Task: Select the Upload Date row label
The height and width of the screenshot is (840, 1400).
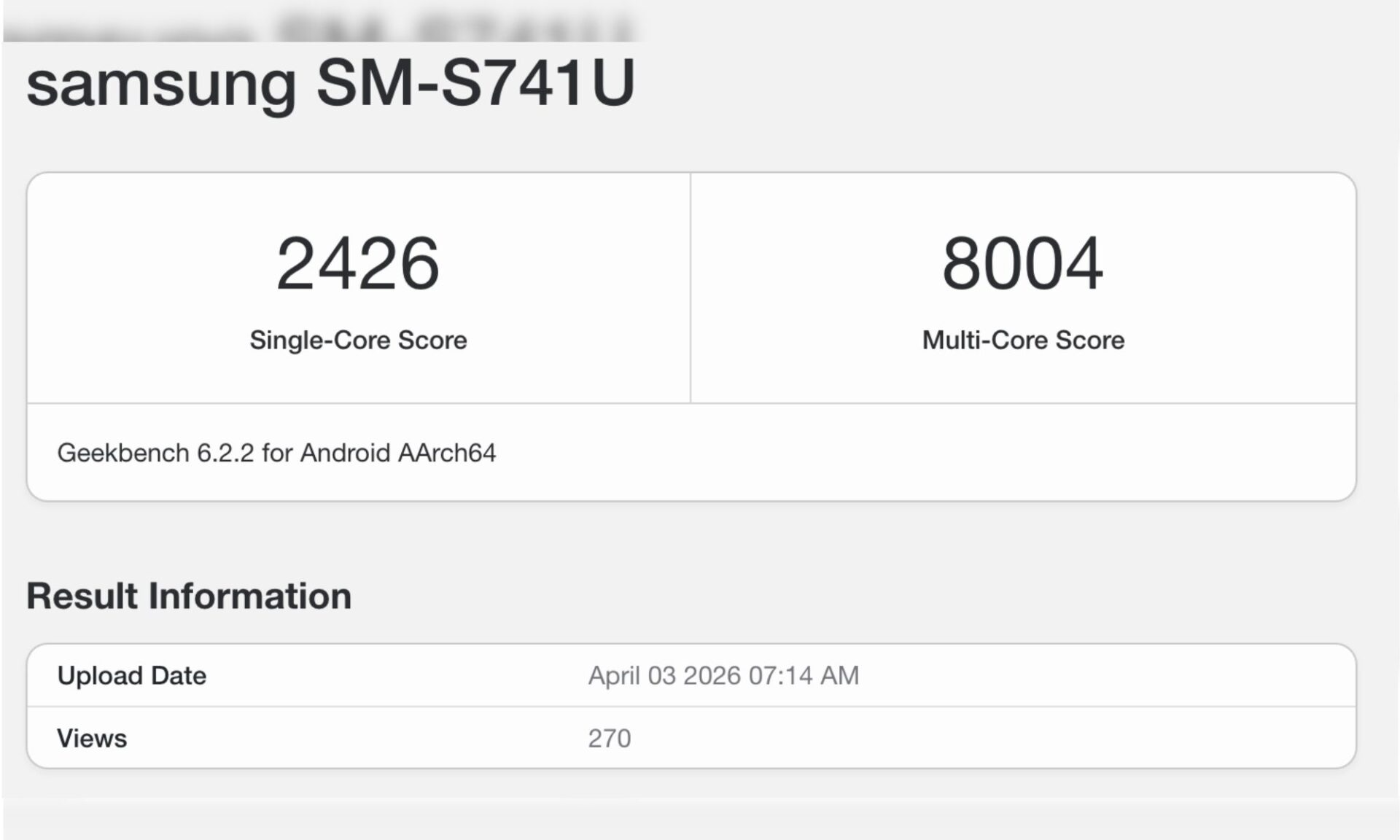Action: tap(132, 675)
